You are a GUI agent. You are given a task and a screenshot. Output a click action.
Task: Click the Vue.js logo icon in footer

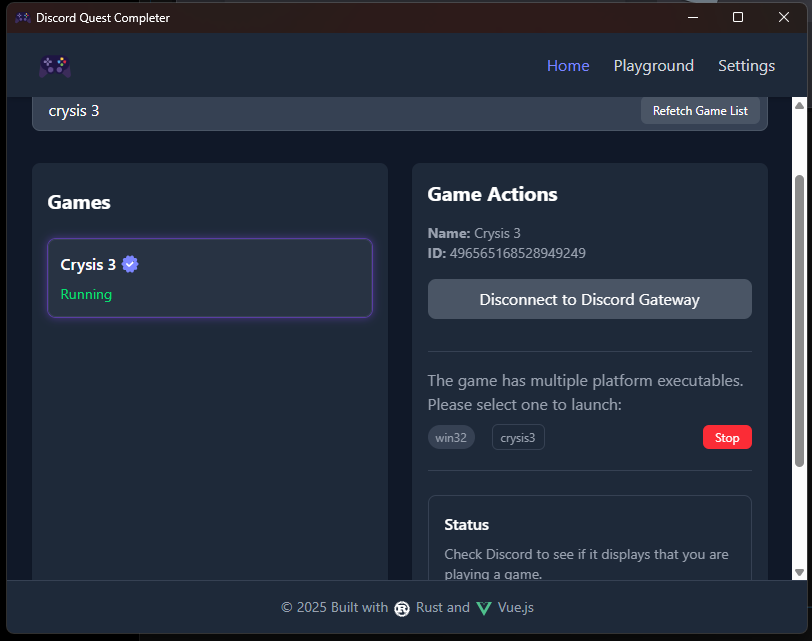[x=484, y=609]
